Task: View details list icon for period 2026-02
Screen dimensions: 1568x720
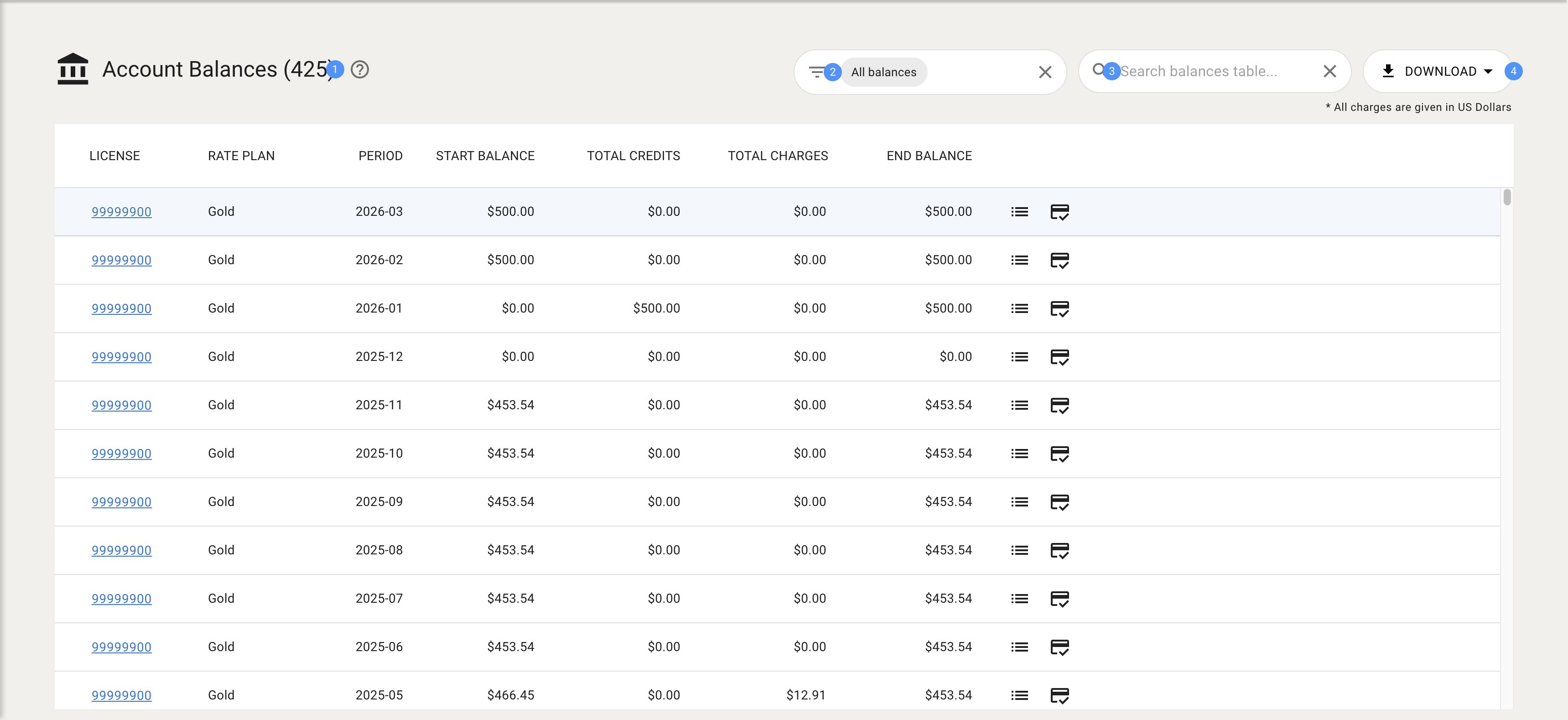Action: [x=1020, y=260]
